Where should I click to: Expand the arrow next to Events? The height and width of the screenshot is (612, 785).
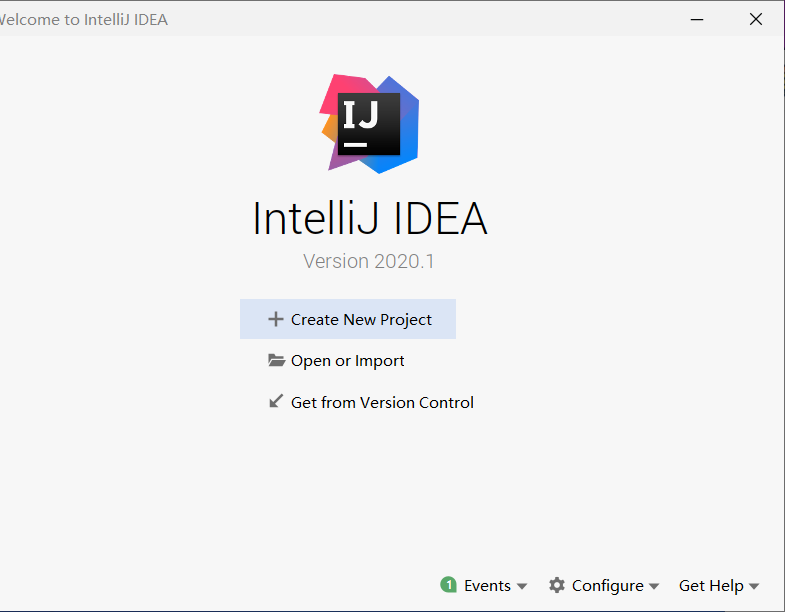pyautogui.click(x=522, y=586)
